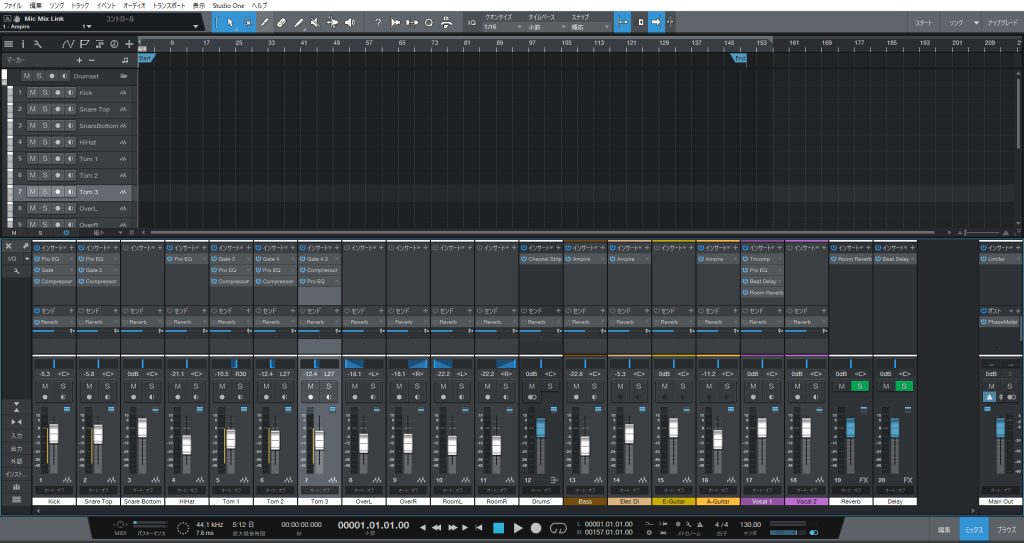The width and height of the screenshot is (1024, 543).
Task: Click the End marker on the timeline
Action: 740,58
